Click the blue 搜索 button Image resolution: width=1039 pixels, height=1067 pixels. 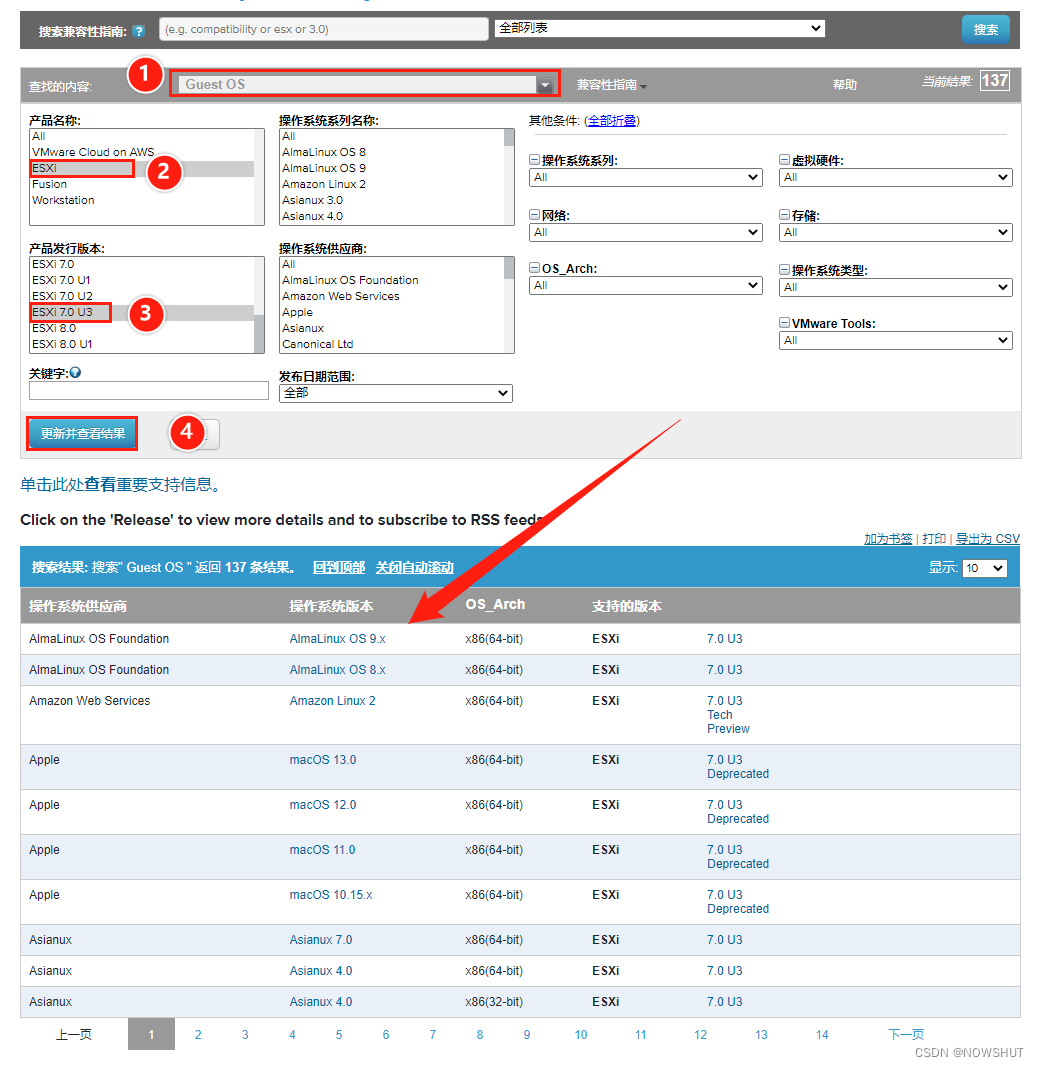click(x=985, y=30)
